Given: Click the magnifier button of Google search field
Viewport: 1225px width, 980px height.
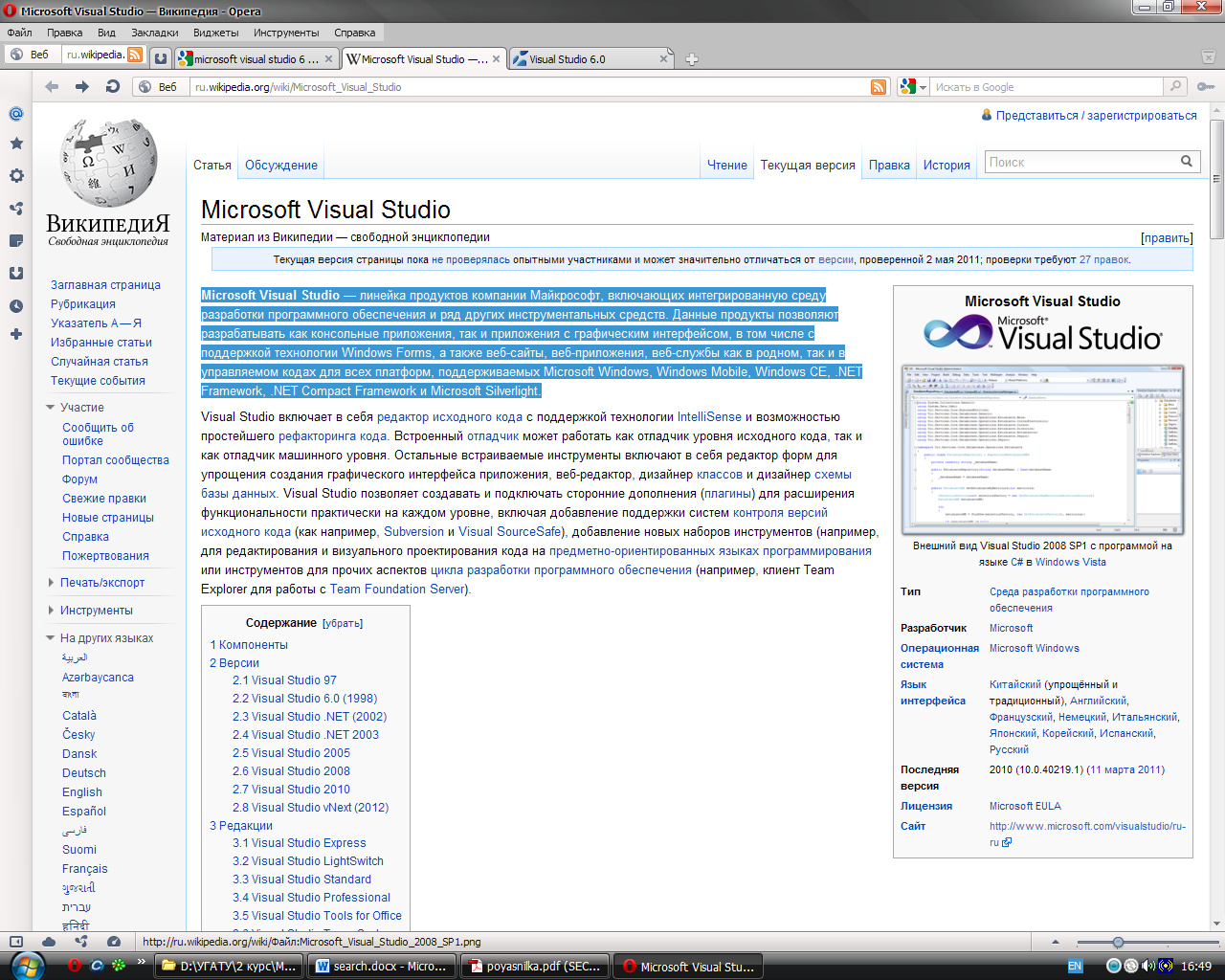Looking at the screenshot, I should pyautogui.click(x=1175, y=86).
